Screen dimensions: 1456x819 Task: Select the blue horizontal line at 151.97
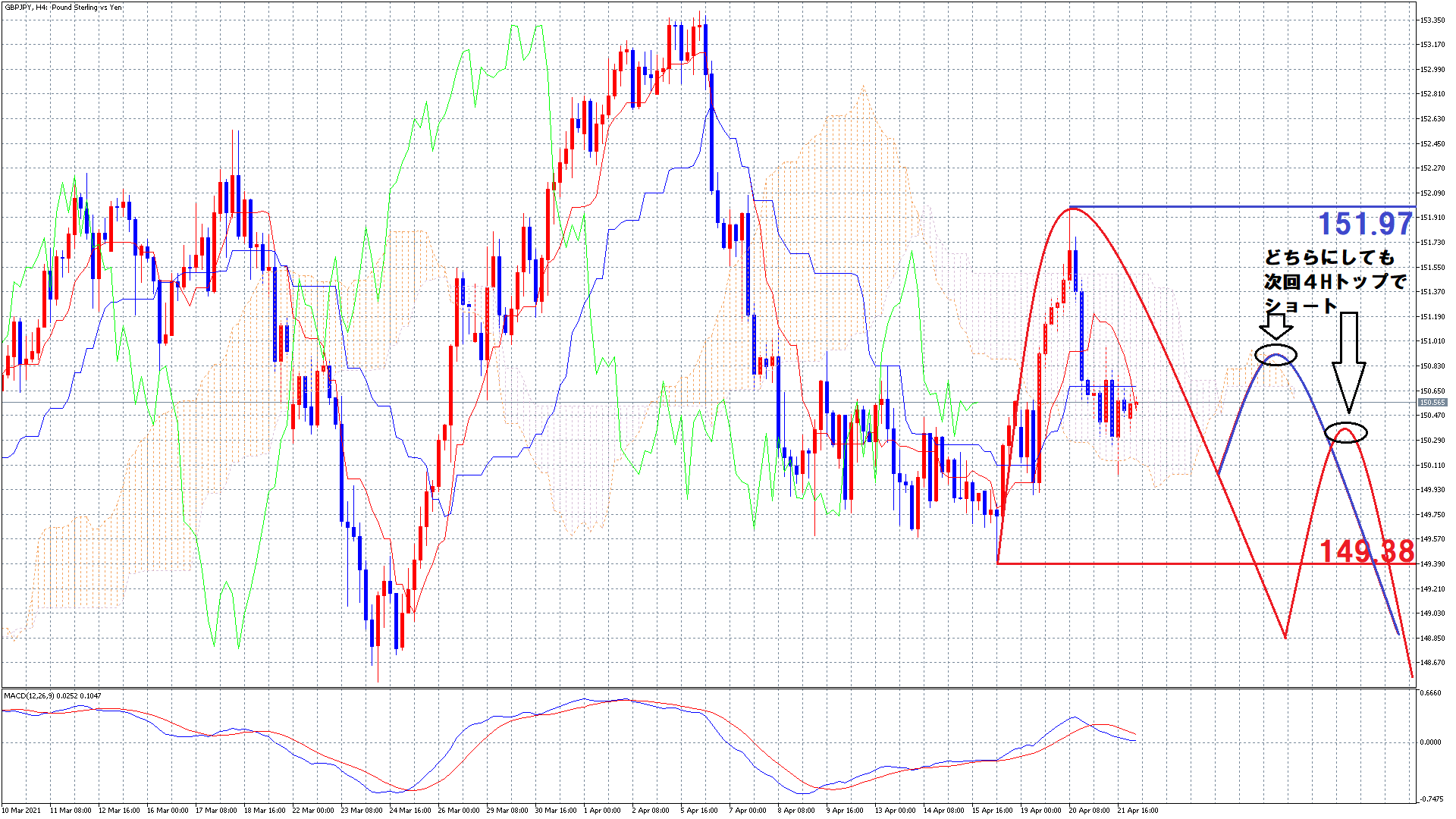[x=1213, y=207]
